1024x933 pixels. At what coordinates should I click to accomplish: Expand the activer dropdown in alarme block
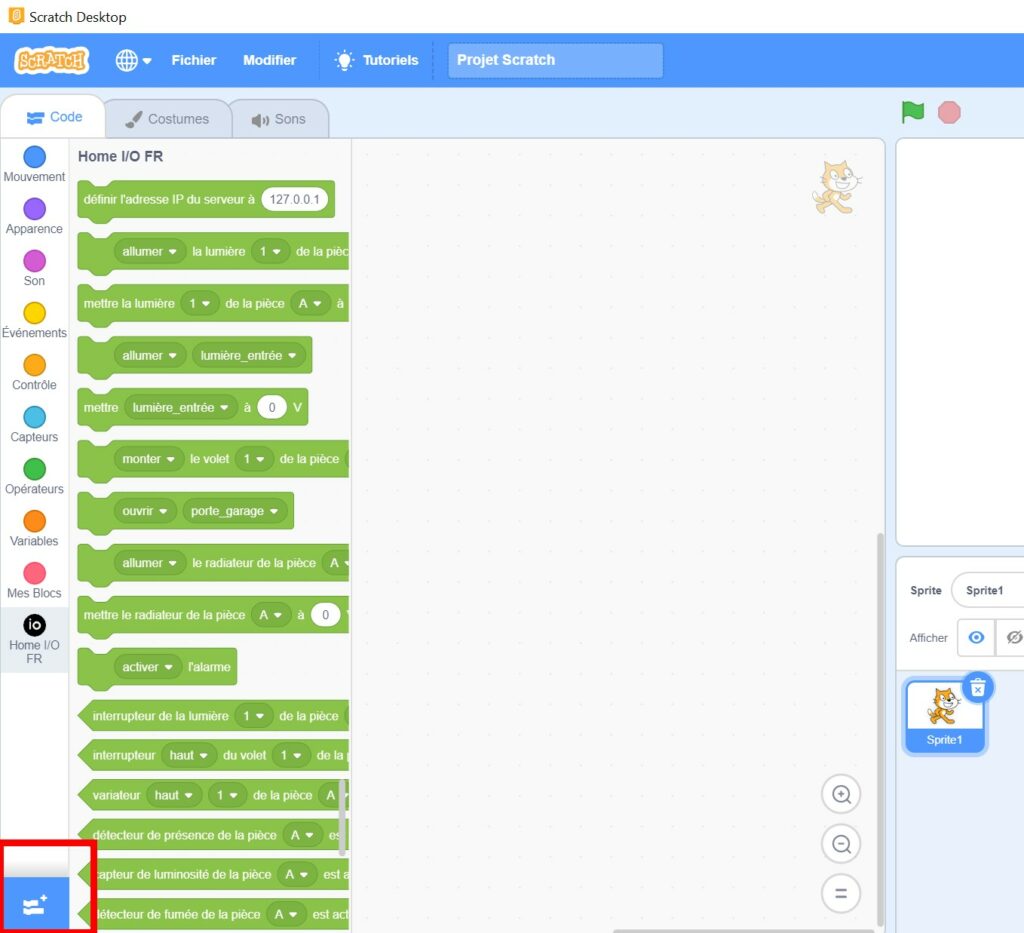point(147,667)
